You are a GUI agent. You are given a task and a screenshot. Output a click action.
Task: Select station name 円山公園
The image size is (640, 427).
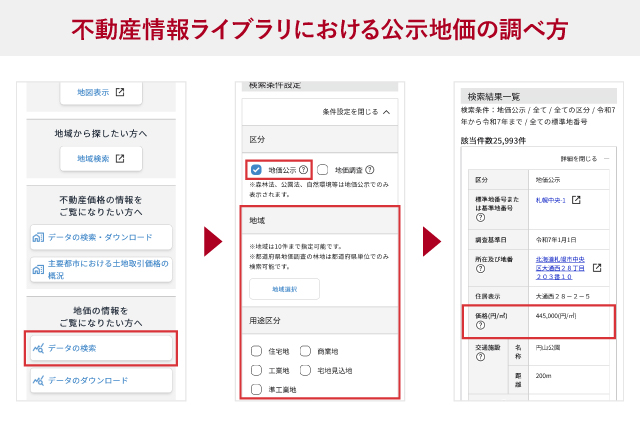coord(548,347)
